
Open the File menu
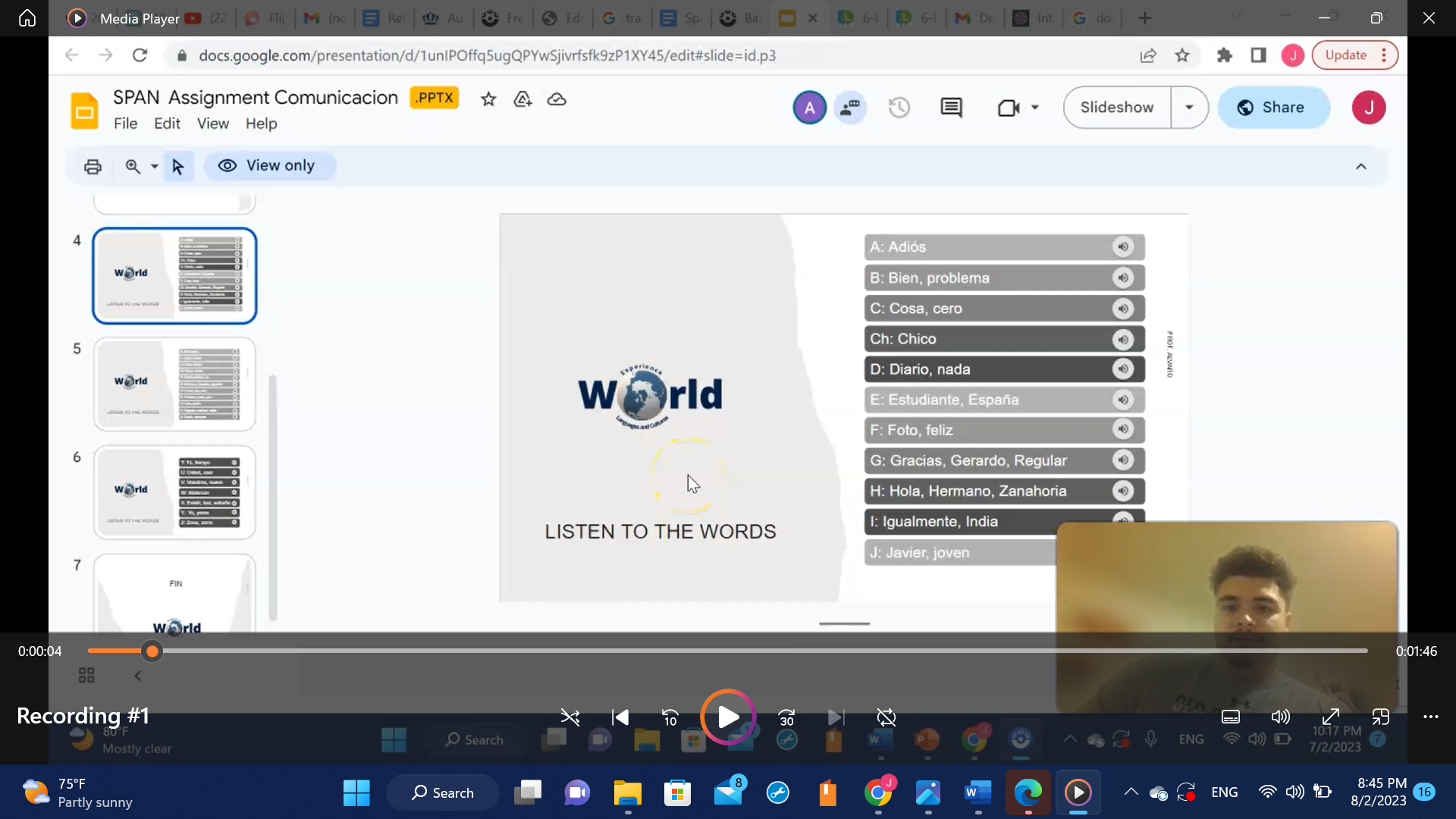coord(125,124)
